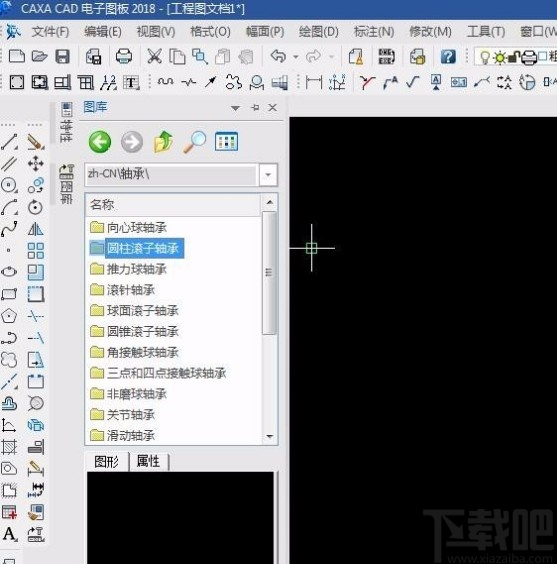Click the surface roughness check-mark icon
The height and width of the screenshot is (564, 557).
point(412,82)
